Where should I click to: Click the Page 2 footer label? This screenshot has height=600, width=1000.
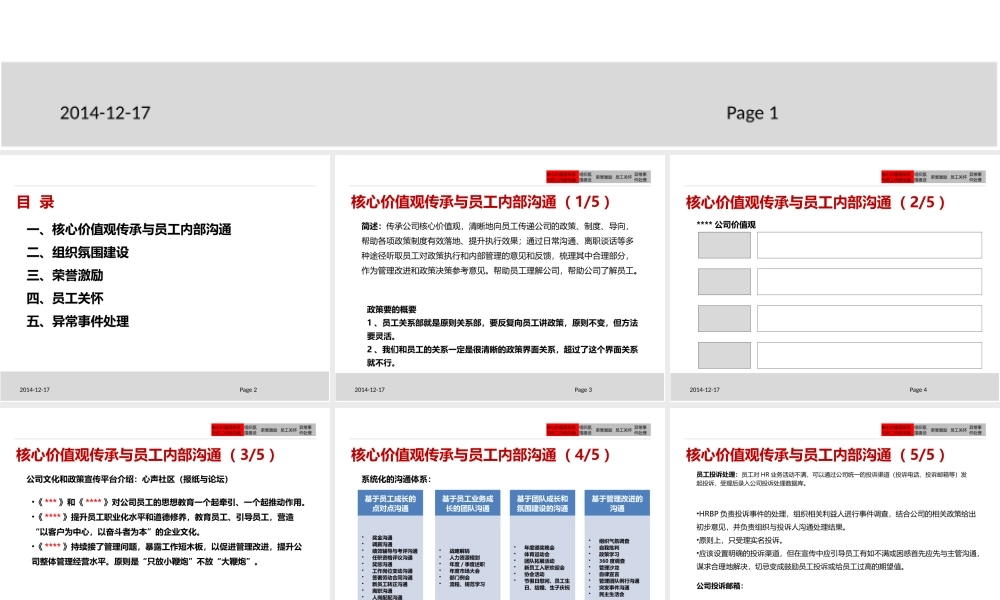pos(248,390)
